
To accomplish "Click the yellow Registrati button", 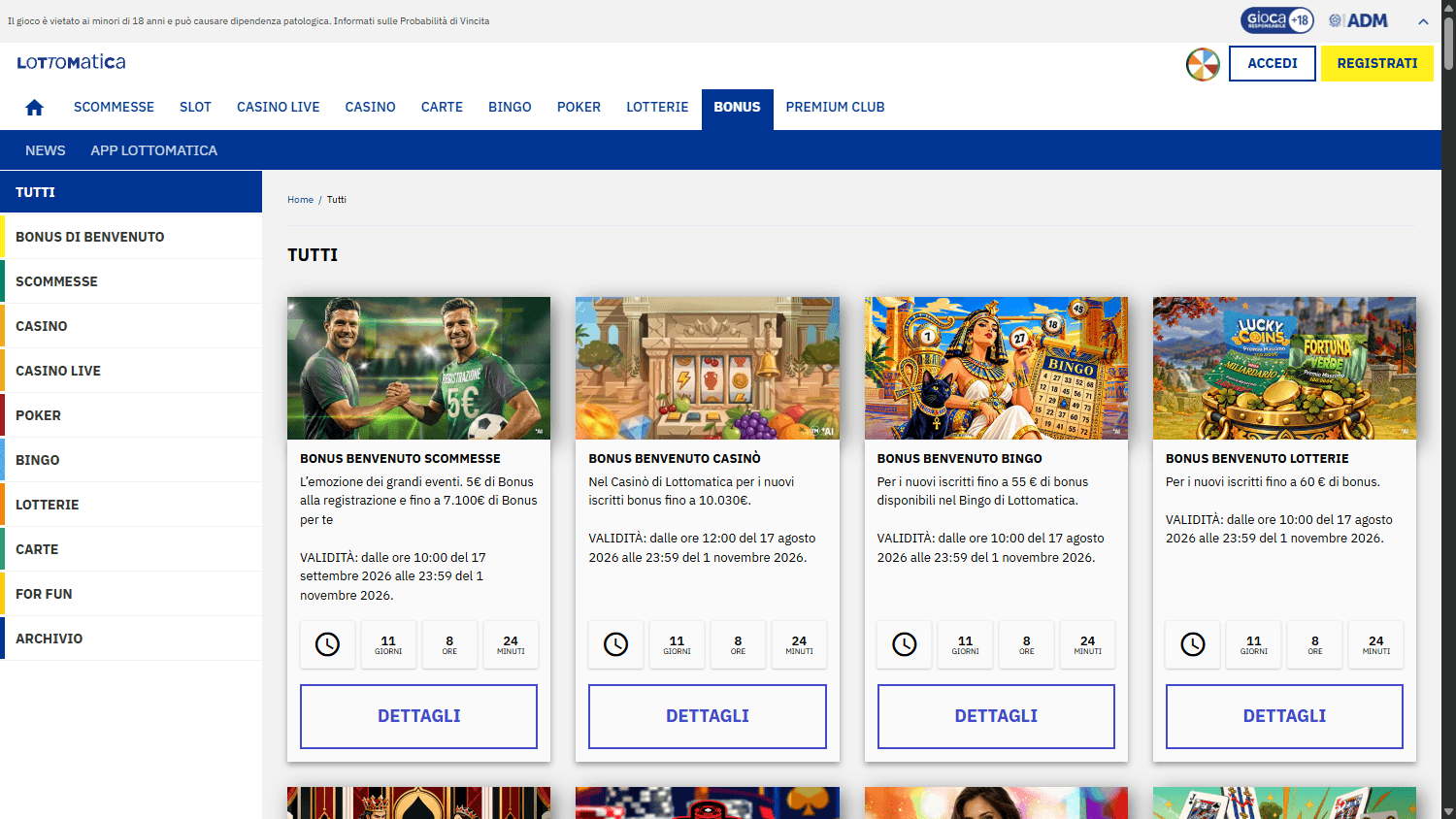I will [1377, 64].
